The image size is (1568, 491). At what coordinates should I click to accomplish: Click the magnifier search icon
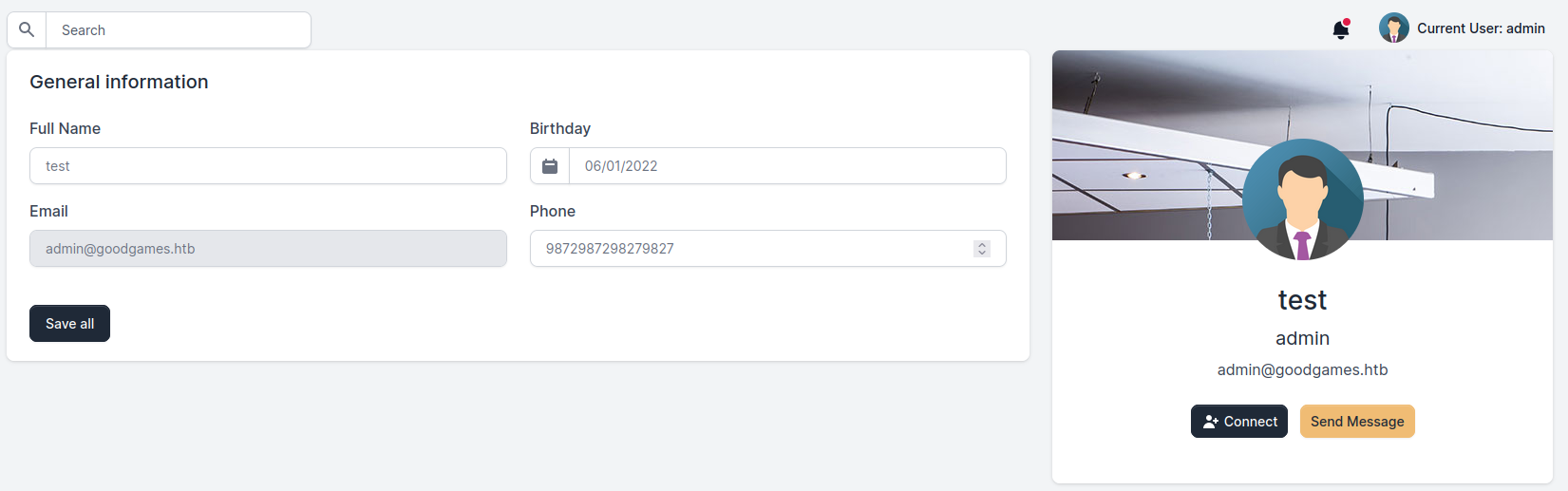tap(27, 30)
